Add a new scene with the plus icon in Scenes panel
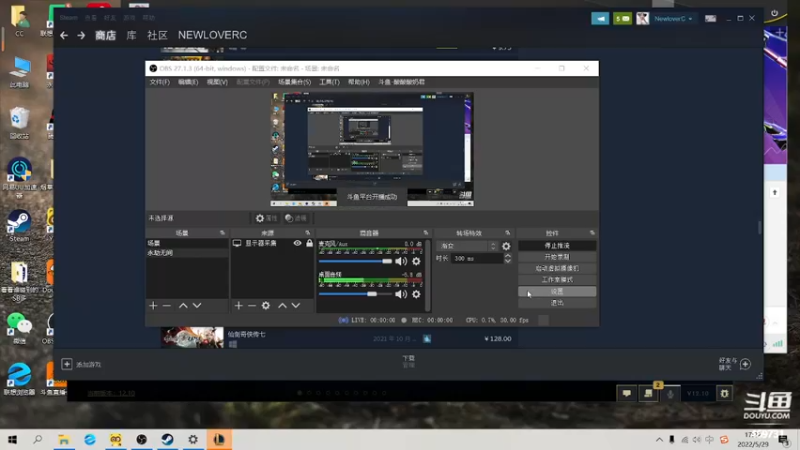This screenshot has width=800, height=450. tap(153, 306)
